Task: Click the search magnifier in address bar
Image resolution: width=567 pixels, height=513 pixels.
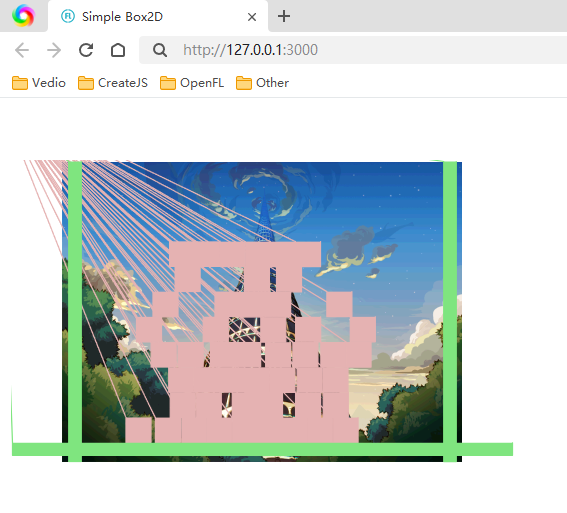Action: point(160,50)
